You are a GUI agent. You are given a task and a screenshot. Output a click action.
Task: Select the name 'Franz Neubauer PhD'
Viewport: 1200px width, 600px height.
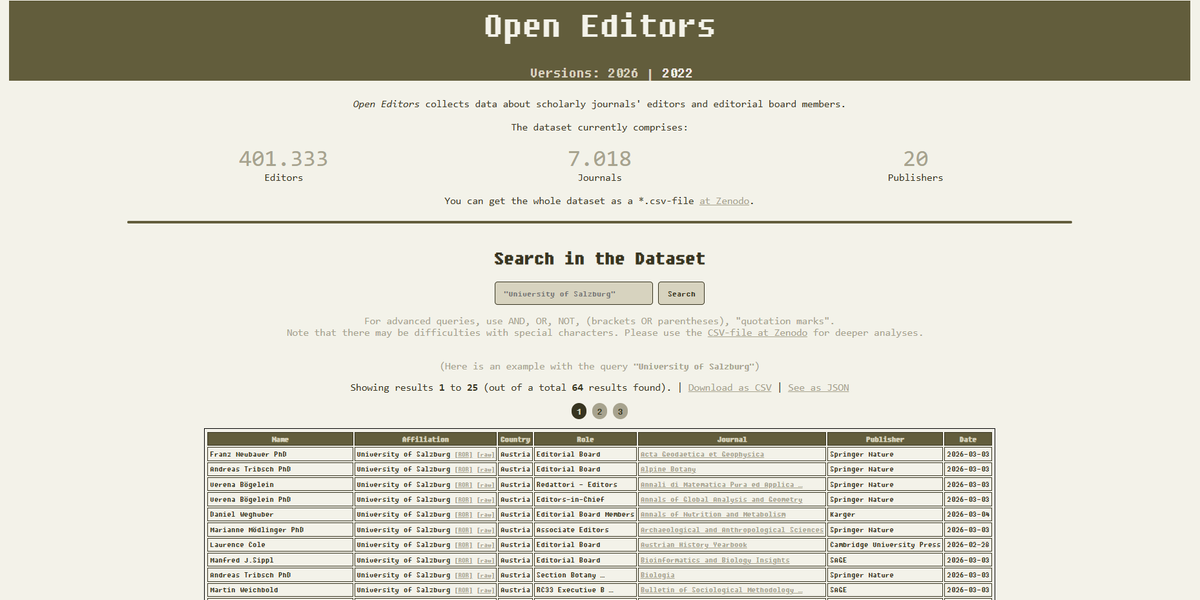(249, 454)
